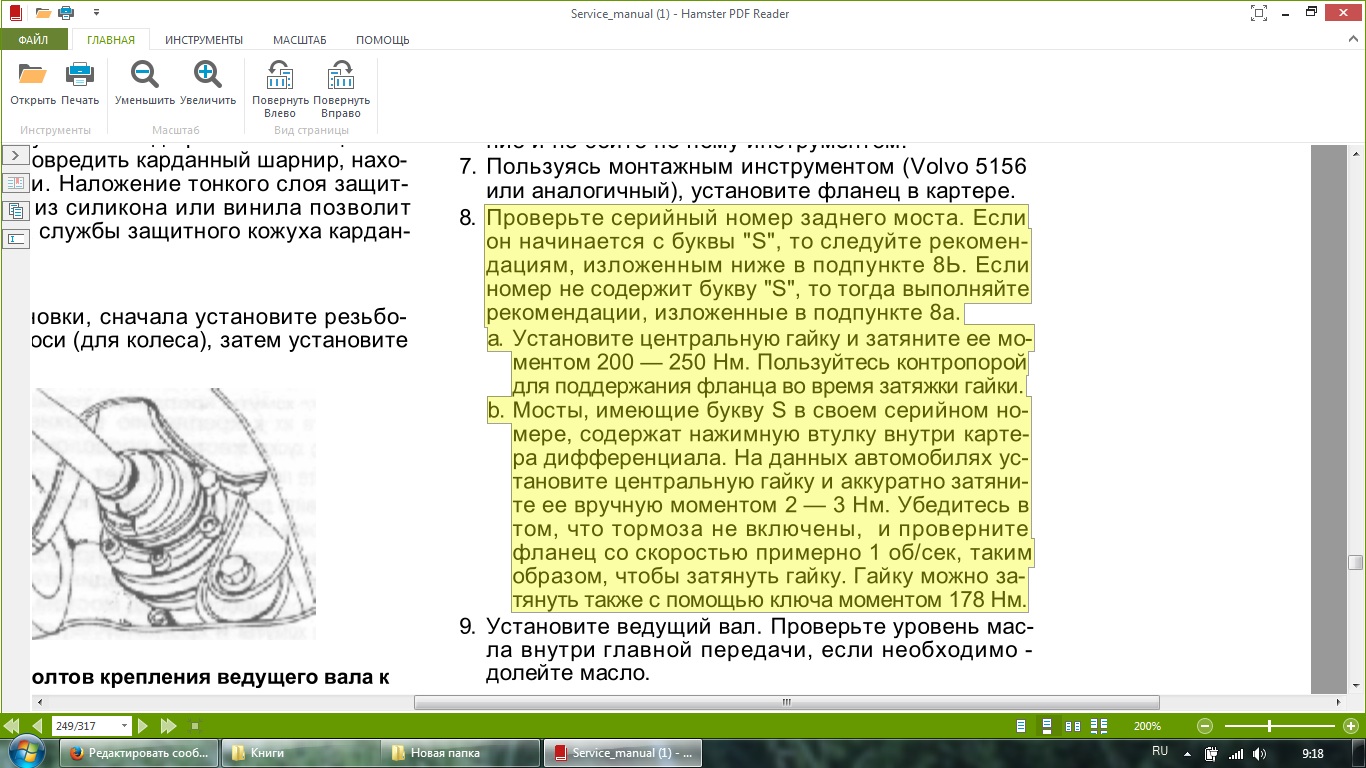This screenshot has height=768, width=1366.
Task: Jump to the first page arrow
Action: (13, 726)
